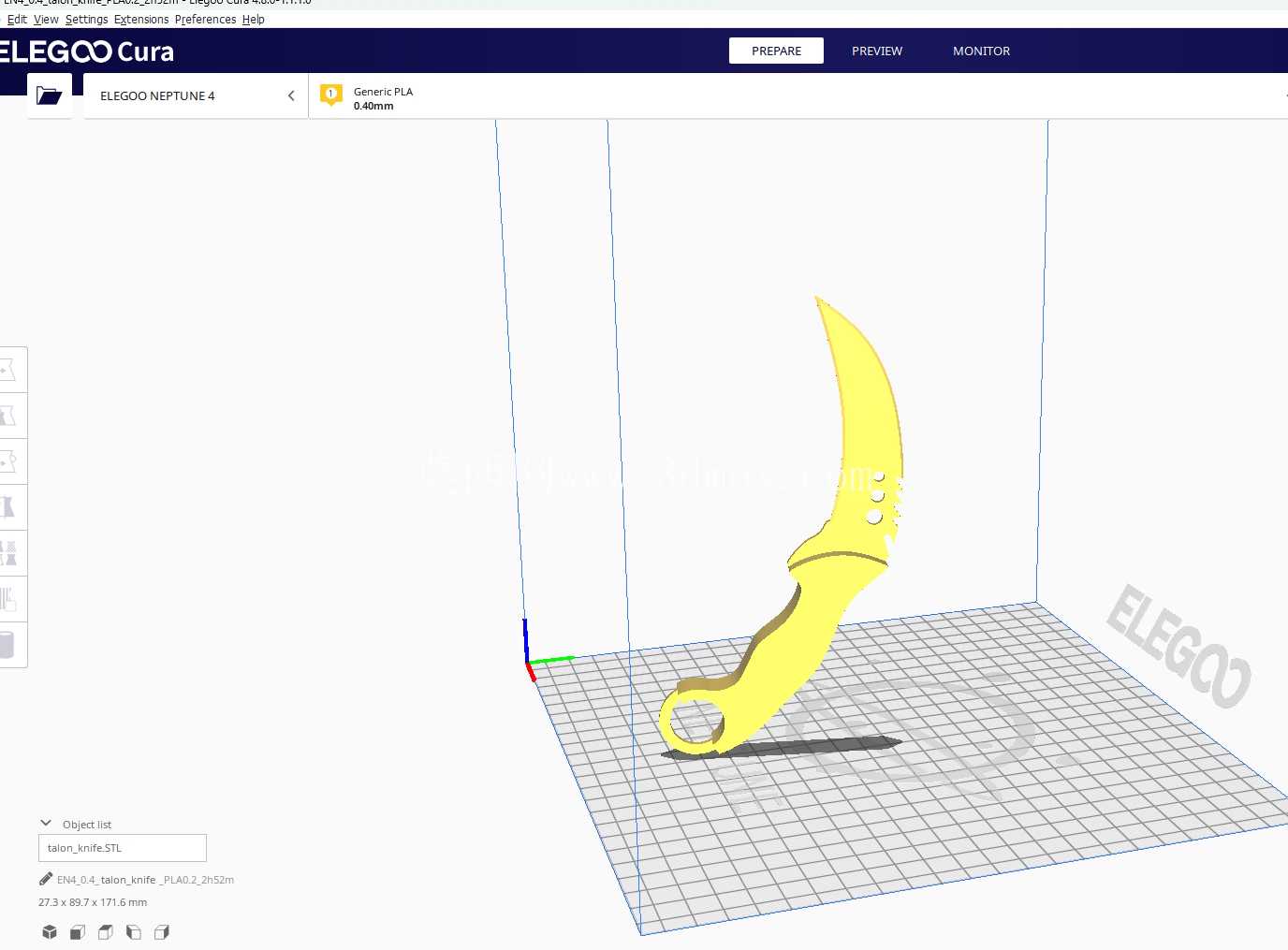Viewport: 1288px width, 950px height.
Task: Click the ELEGOO Cura logo
Action: 87,51
